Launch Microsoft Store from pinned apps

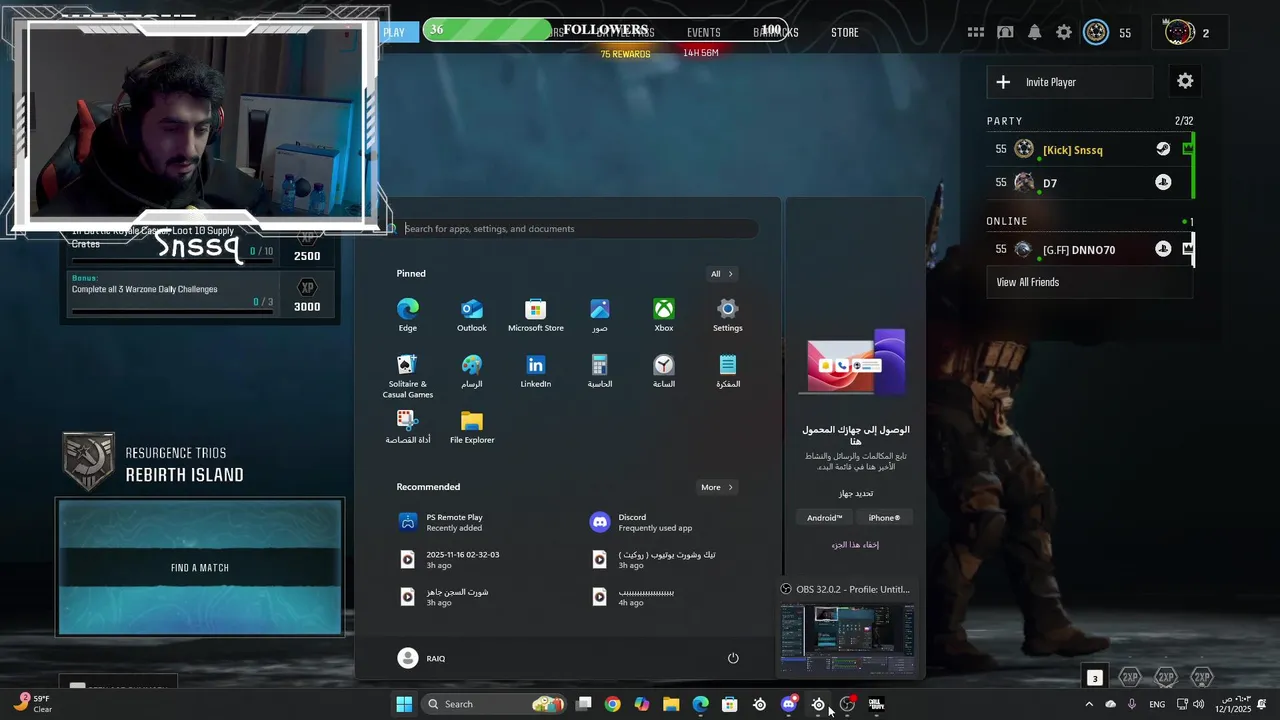pyautogui.click(x=536, y=315)
